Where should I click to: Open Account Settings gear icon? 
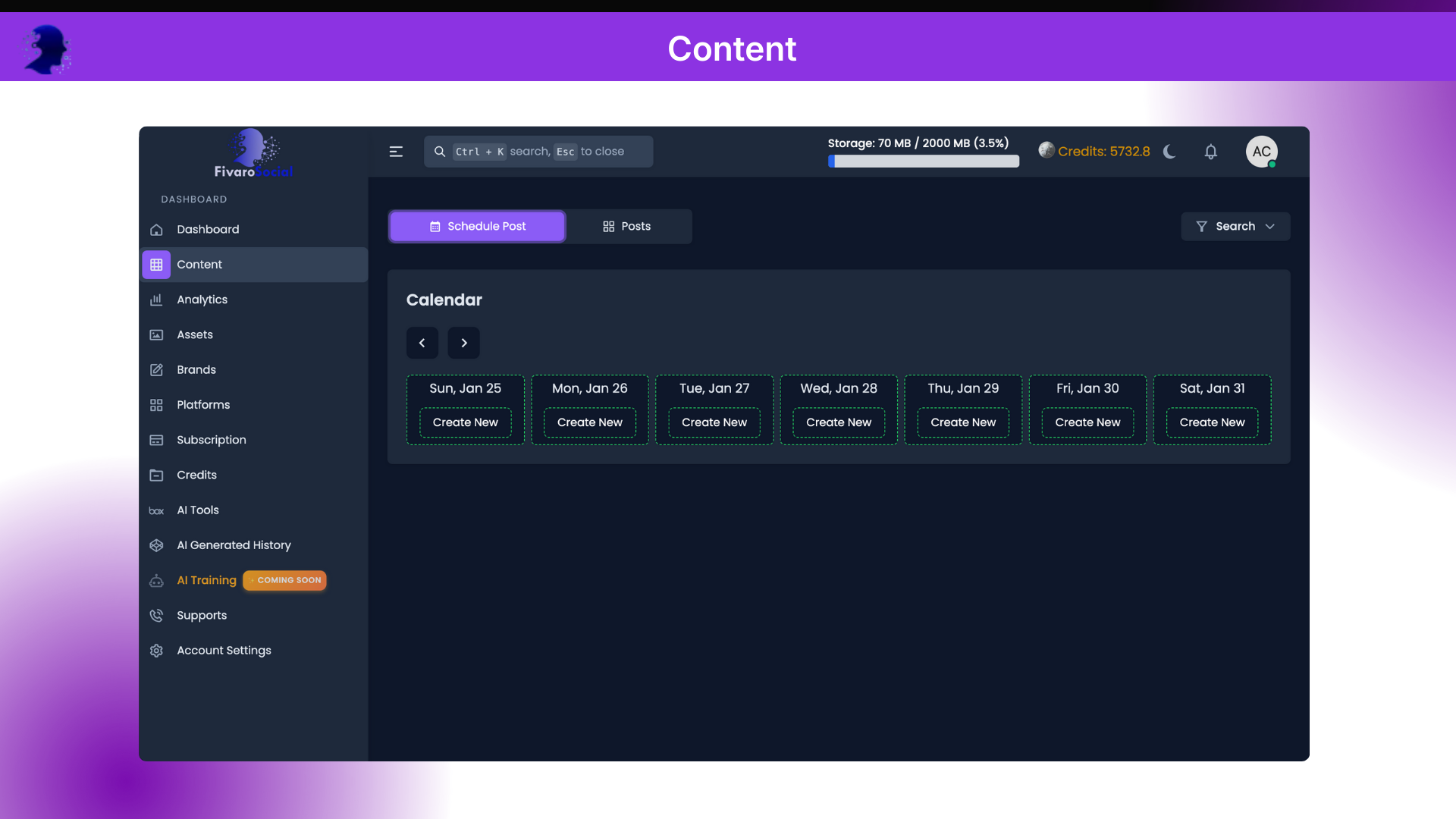coord(156,651)
